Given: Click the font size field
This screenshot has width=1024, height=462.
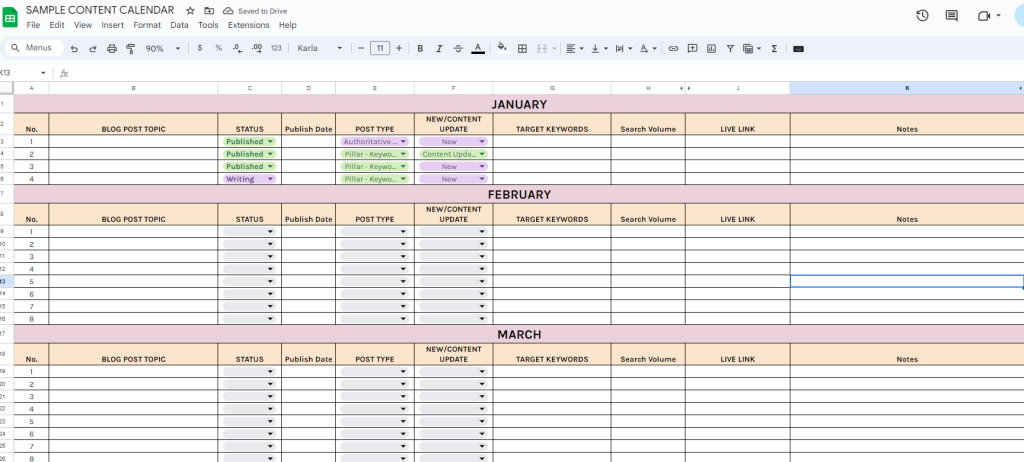Looking at the screenshot, I should point(380,48).
